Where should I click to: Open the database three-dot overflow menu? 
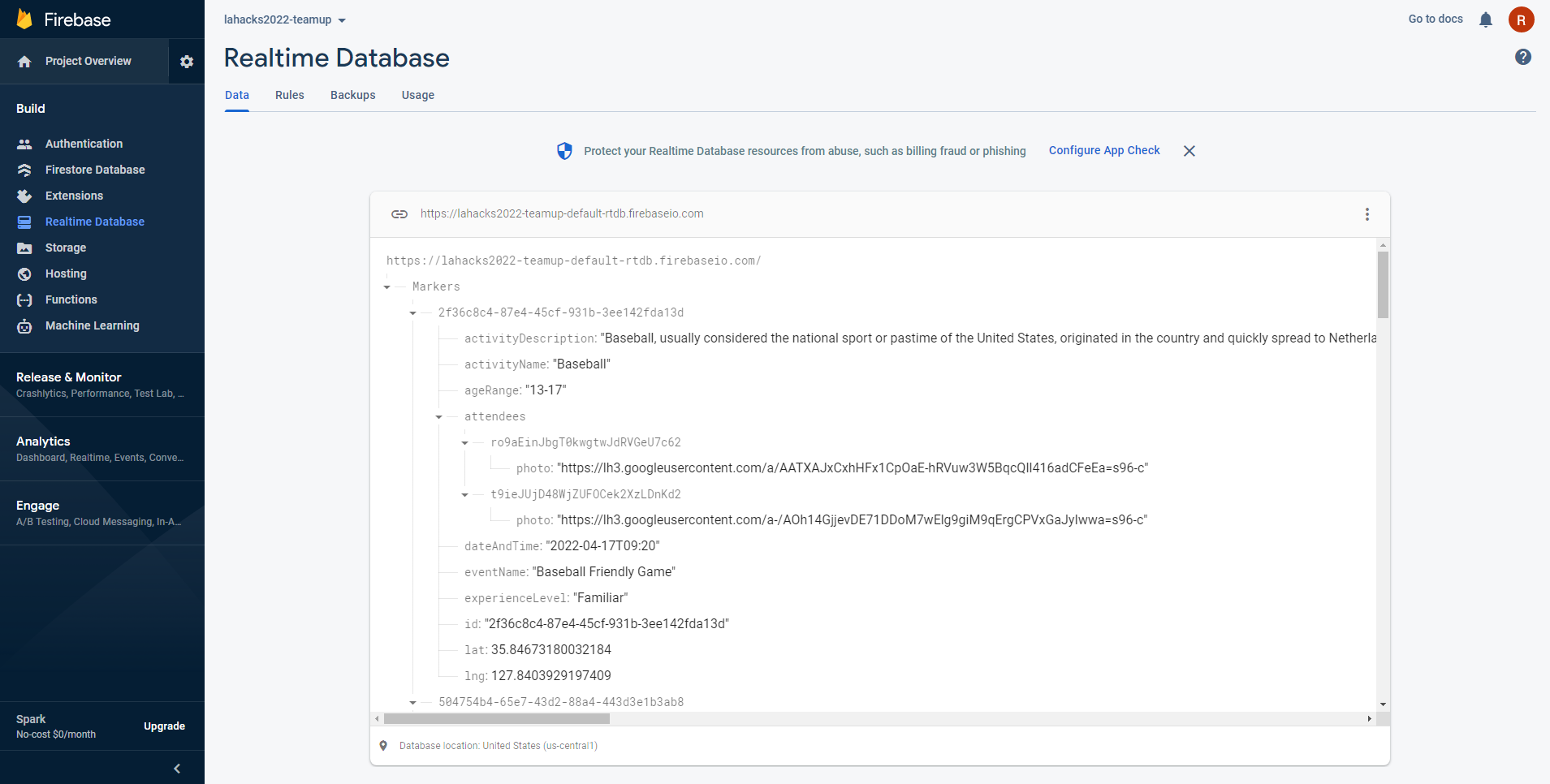[1367, 214]
